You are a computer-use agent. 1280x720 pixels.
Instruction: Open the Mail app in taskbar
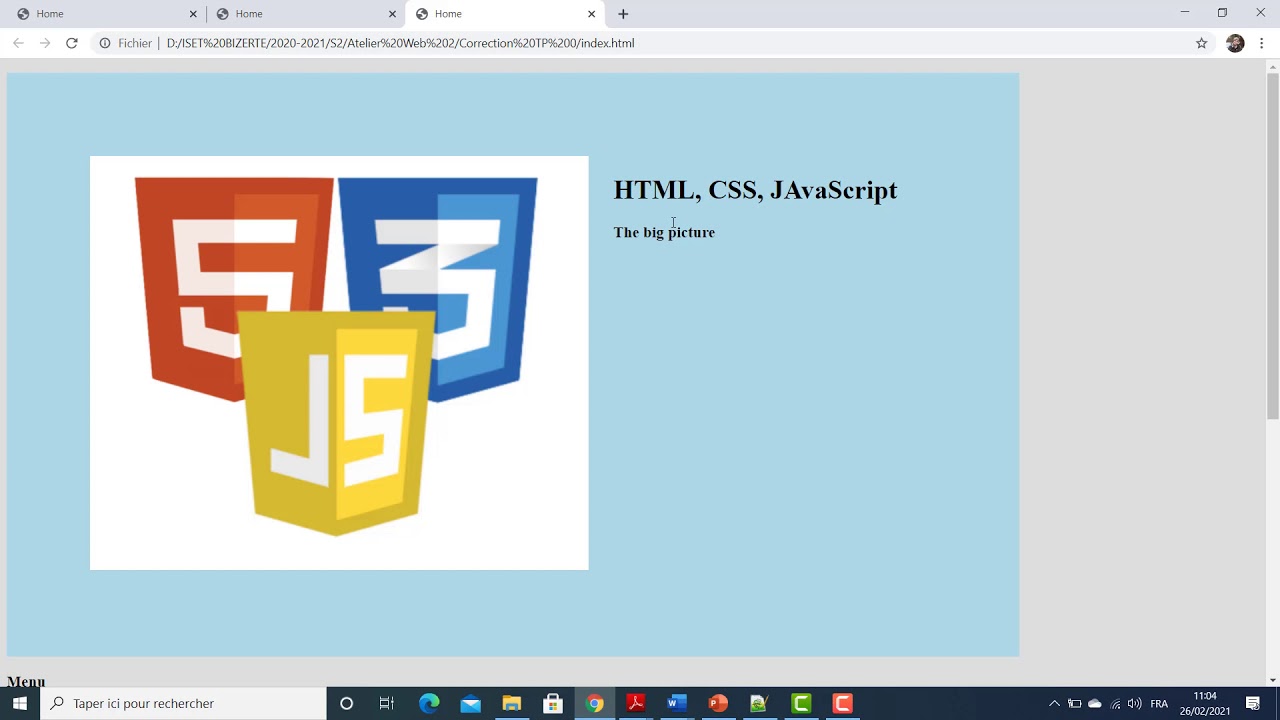(470, 703)
